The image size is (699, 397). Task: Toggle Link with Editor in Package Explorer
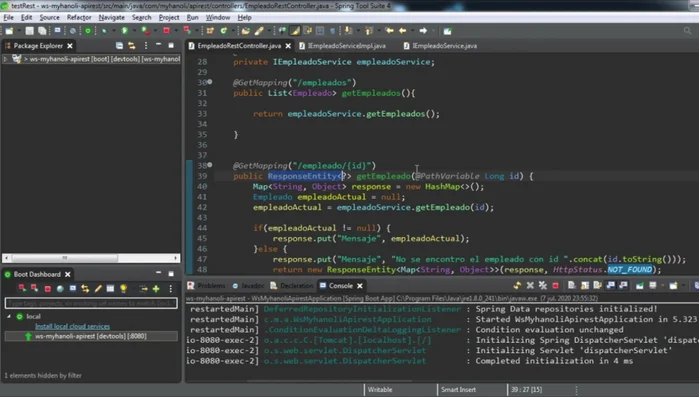coord(132,45)
